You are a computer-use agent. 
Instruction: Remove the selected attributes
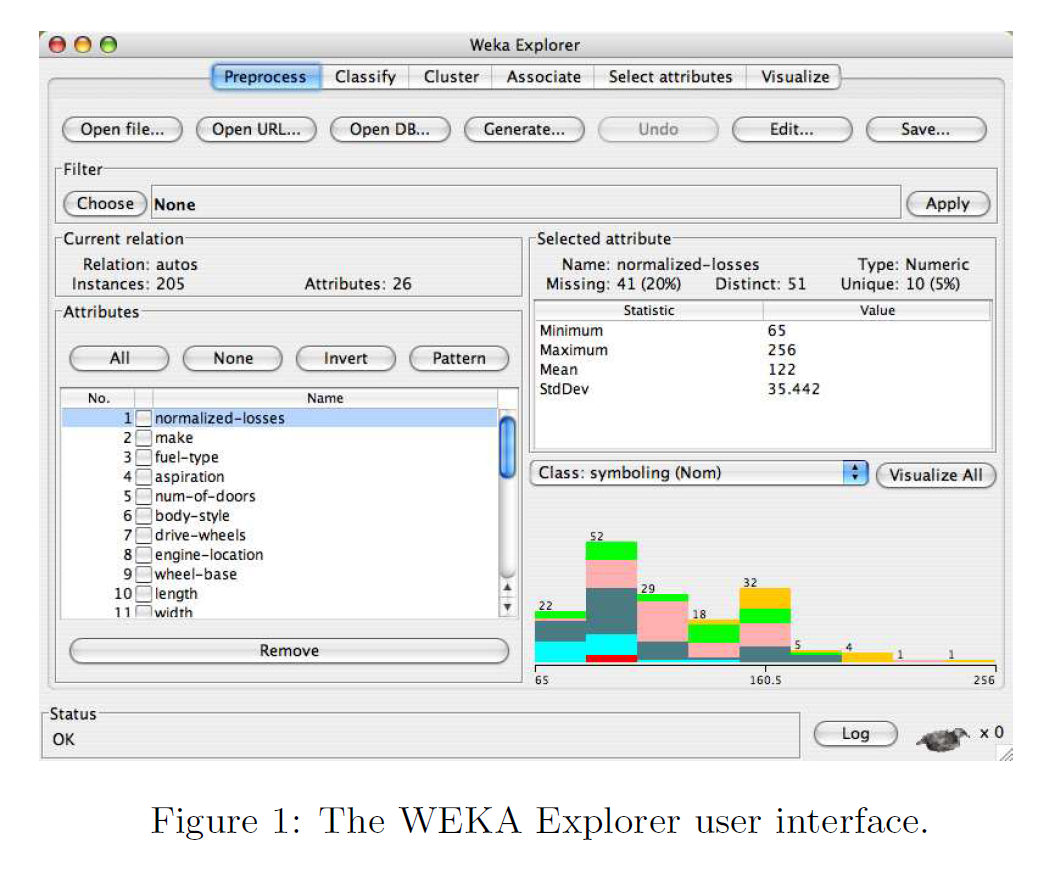tap(289, 651)
